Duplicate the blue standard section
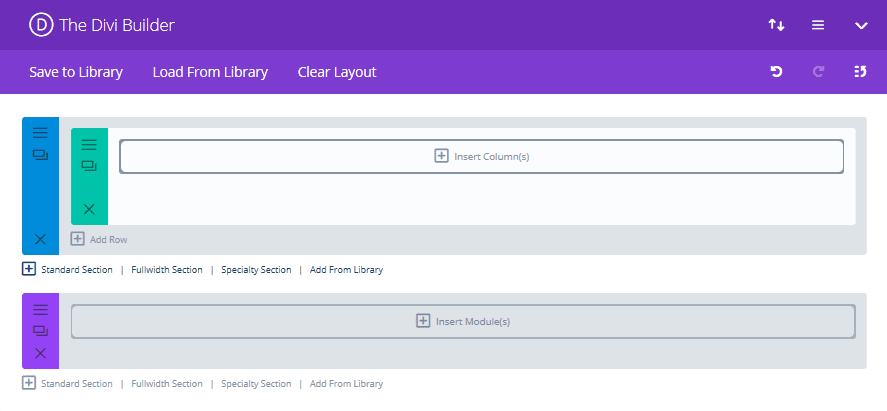 40,154
